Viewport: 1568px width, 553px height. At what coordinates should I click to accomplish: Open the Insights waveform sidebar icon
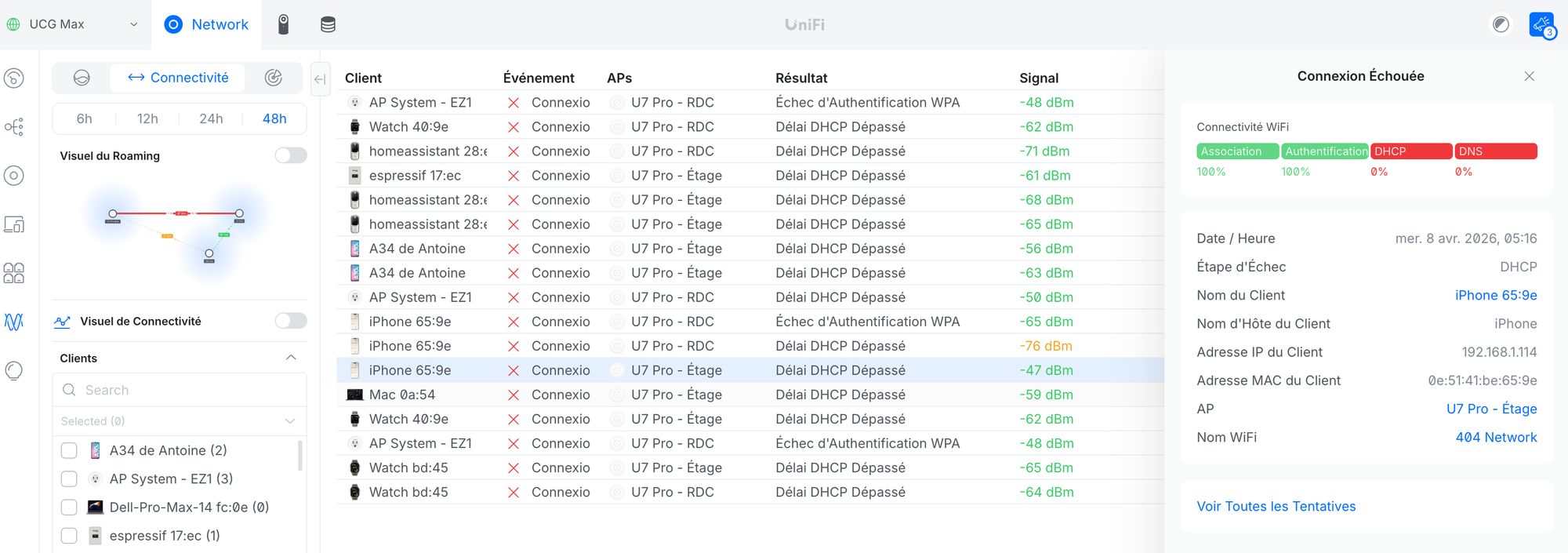click(14, 322)
